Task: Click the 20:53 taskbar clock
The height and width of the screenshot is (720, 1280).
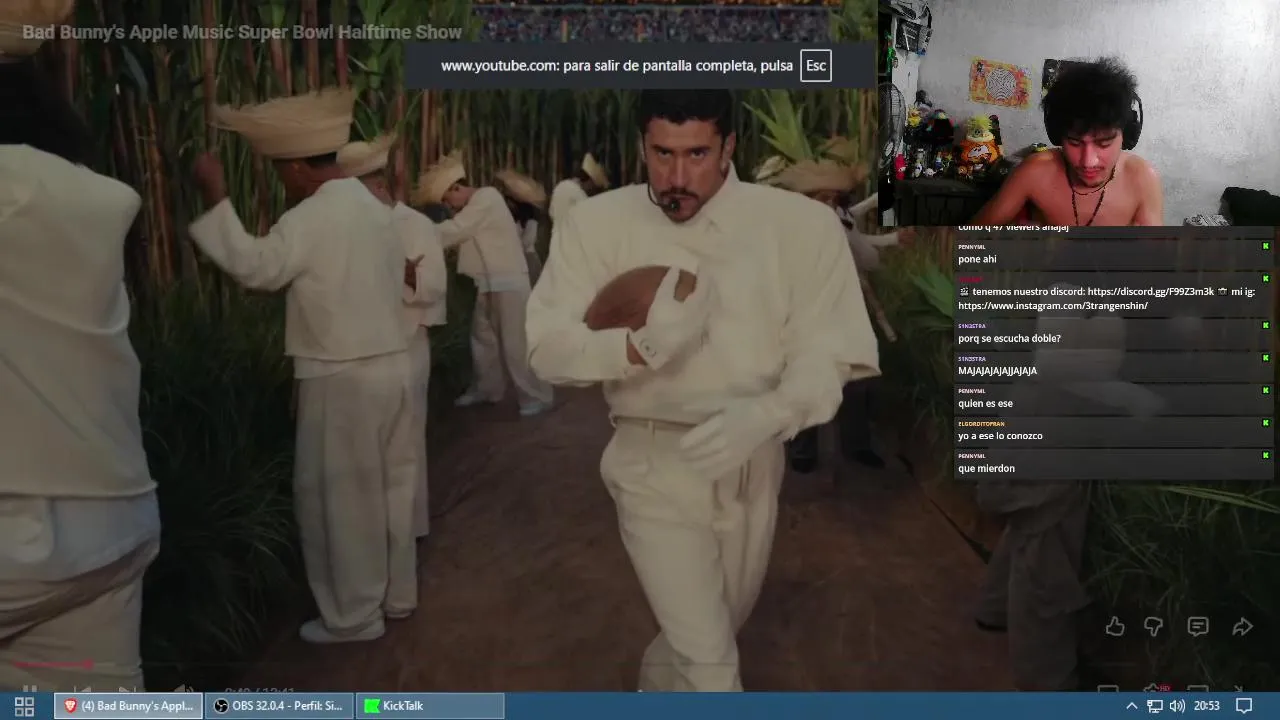Action: 1207,706
